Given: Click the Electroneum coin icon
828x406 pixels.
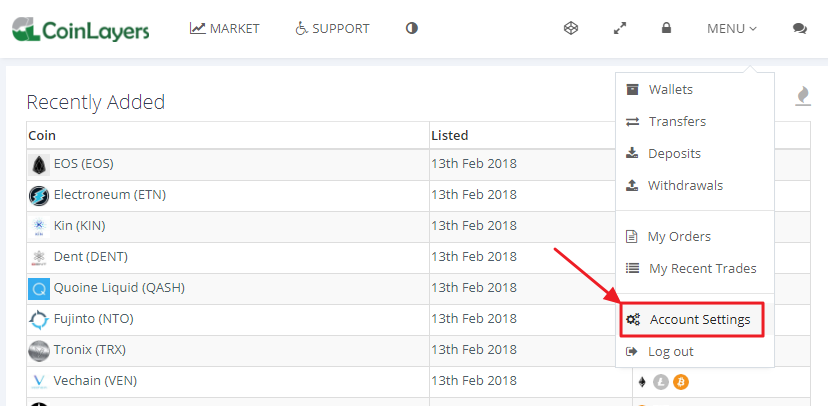Looking at the screenshot, I should (39, 196).
